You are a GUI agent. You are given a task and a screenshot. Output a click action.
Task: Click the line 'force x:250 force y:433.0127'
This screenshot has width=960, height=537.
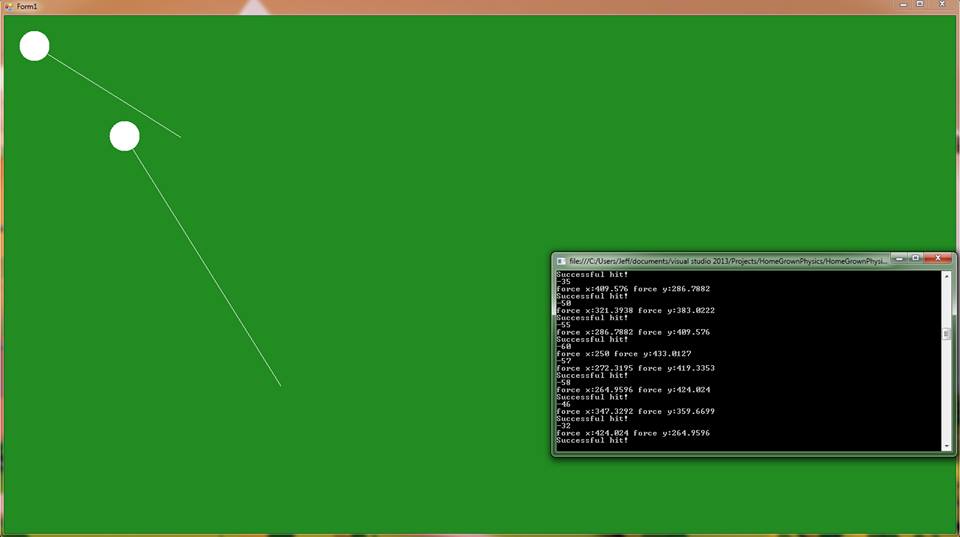click(622, 353)
